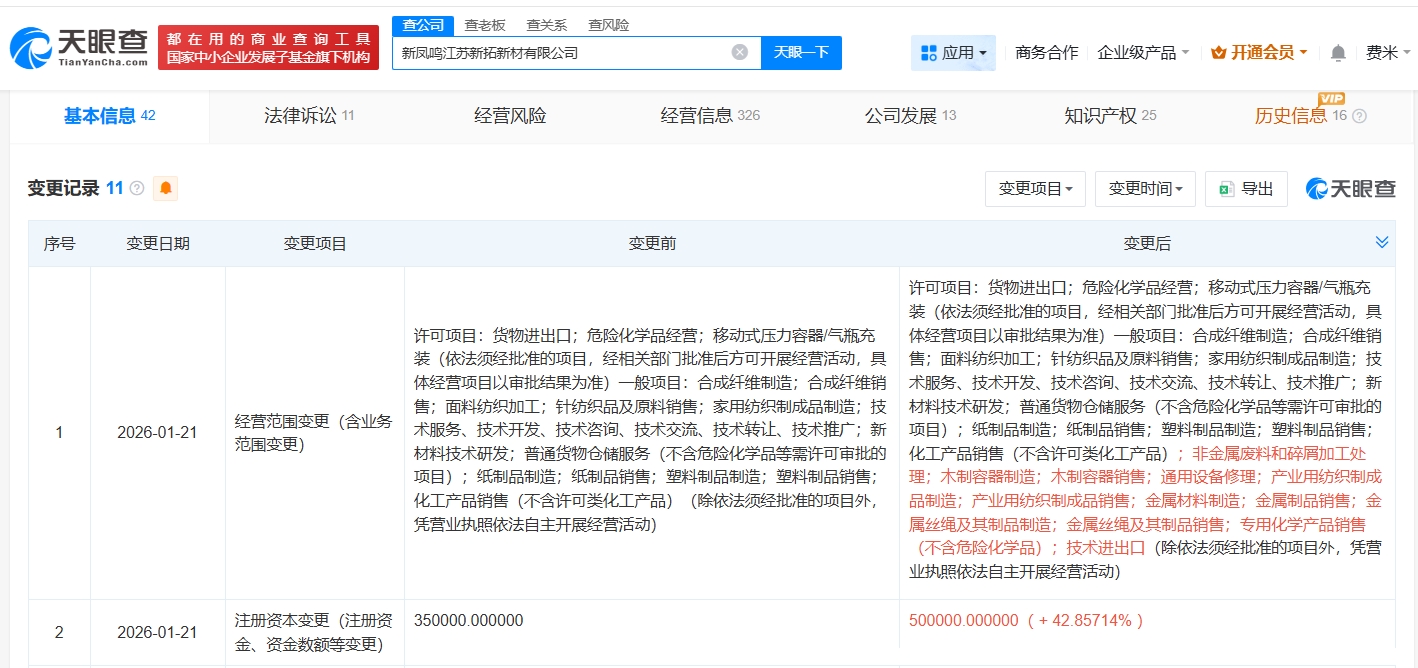Click help icon next to 变更记录 count
Image resolution: width=1418 pixels, height=668 pixels.
click(137, 188)
